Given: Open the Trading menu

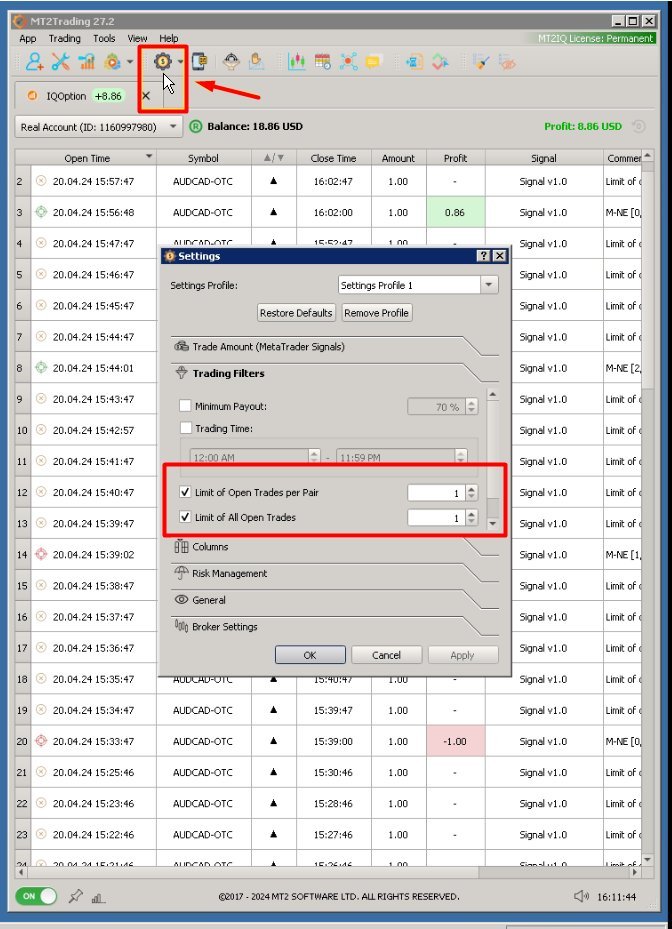Looking at the screenshot, I should [x=65, y=39].
